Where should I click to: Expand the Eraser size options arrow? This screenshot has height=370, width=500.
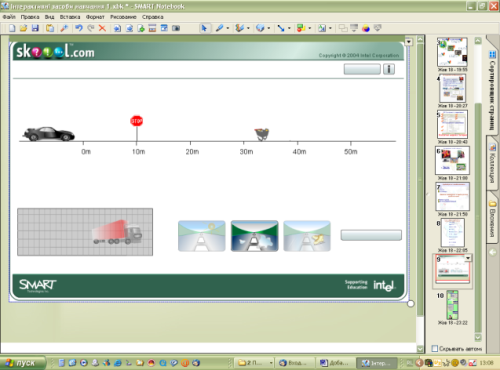(269, 28)
